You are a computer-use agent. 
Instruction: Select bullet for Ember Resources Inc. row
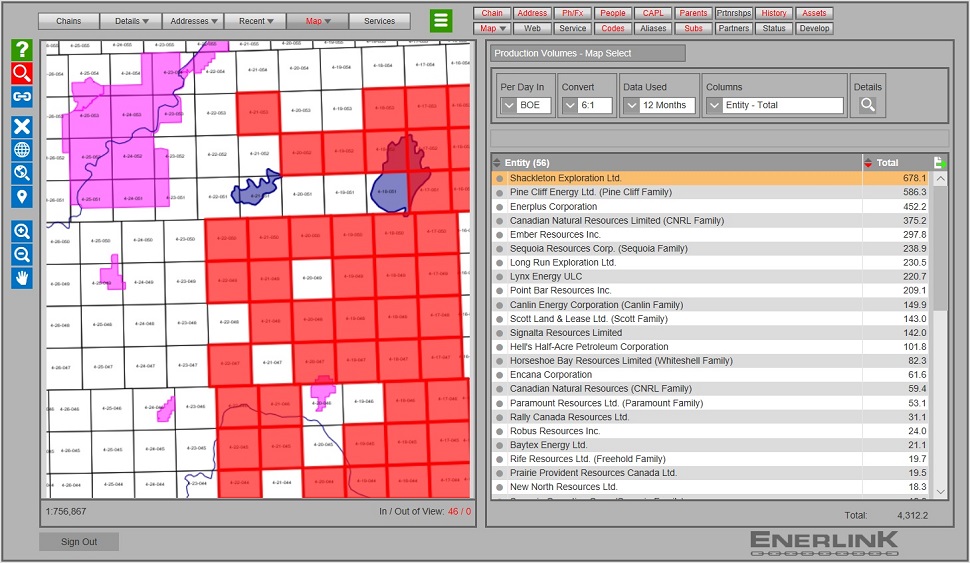click(x=499, y=235)
